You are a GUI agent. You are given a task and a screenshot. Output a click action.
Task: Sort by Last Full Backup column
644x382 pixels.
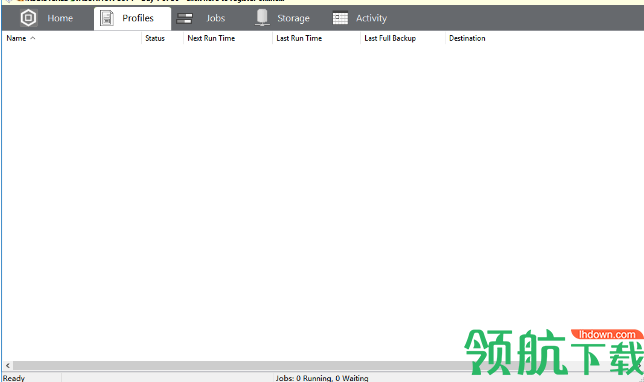pos(403,38)
